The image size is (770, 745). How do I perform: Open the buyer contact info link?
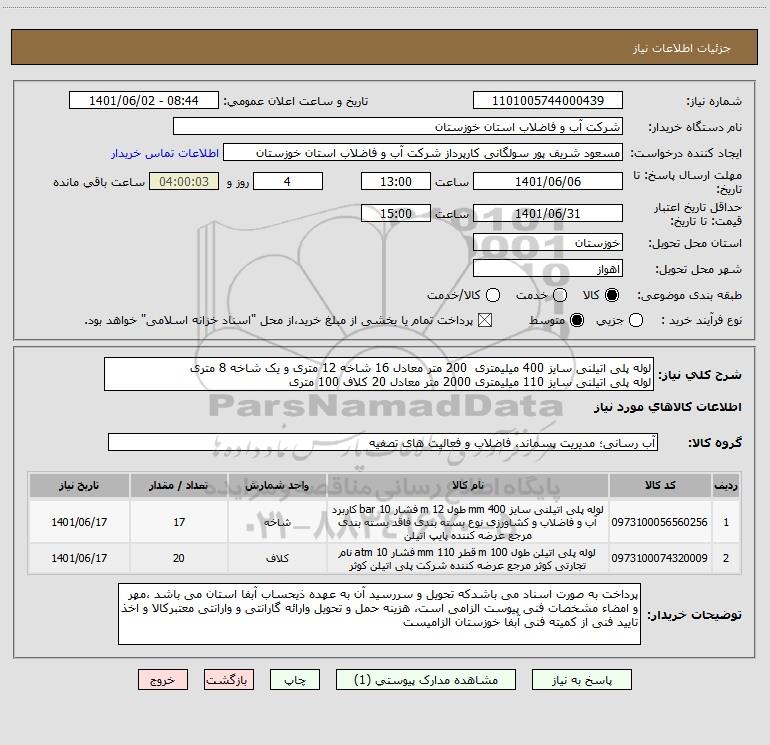165,153
